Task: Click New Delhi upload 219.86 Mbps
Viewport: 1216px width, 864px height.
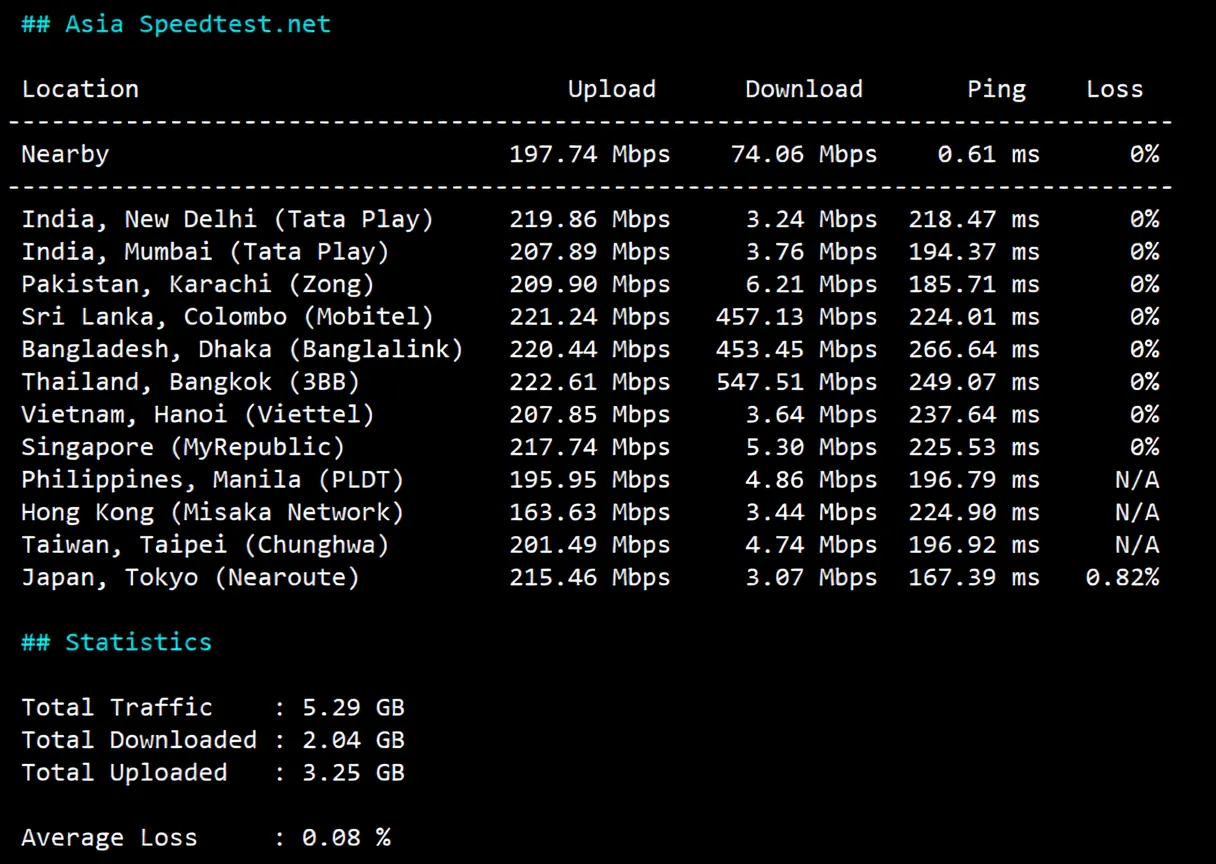Action: click(x=590, y=219)
